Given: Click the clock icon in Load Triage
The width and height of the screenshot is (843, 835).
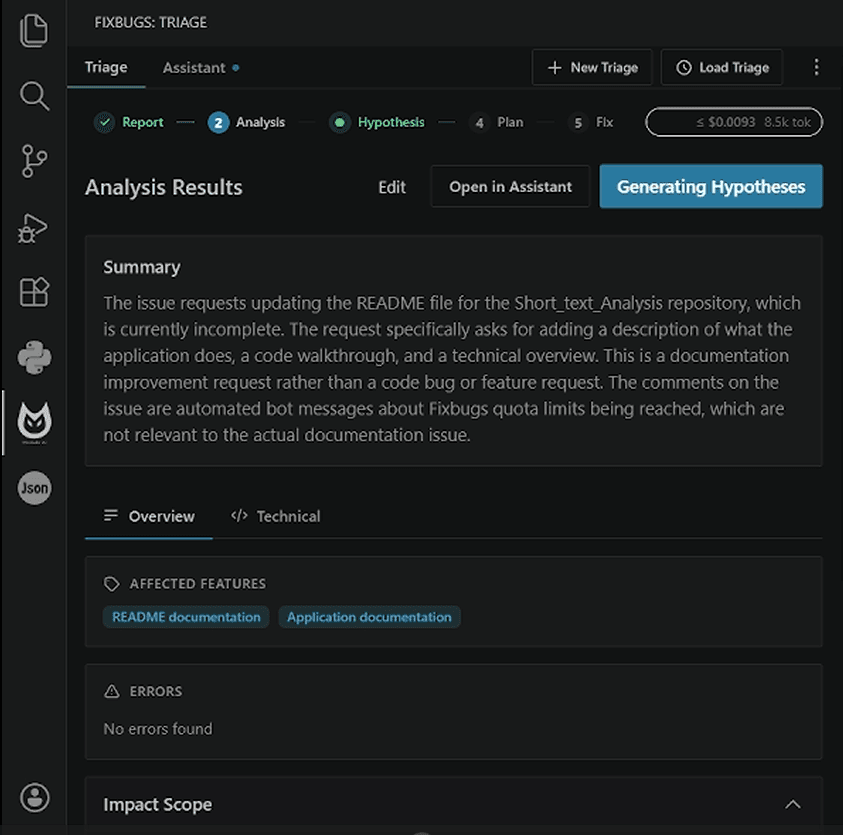Looking at the screenshot, I should [x=683, y=68].
